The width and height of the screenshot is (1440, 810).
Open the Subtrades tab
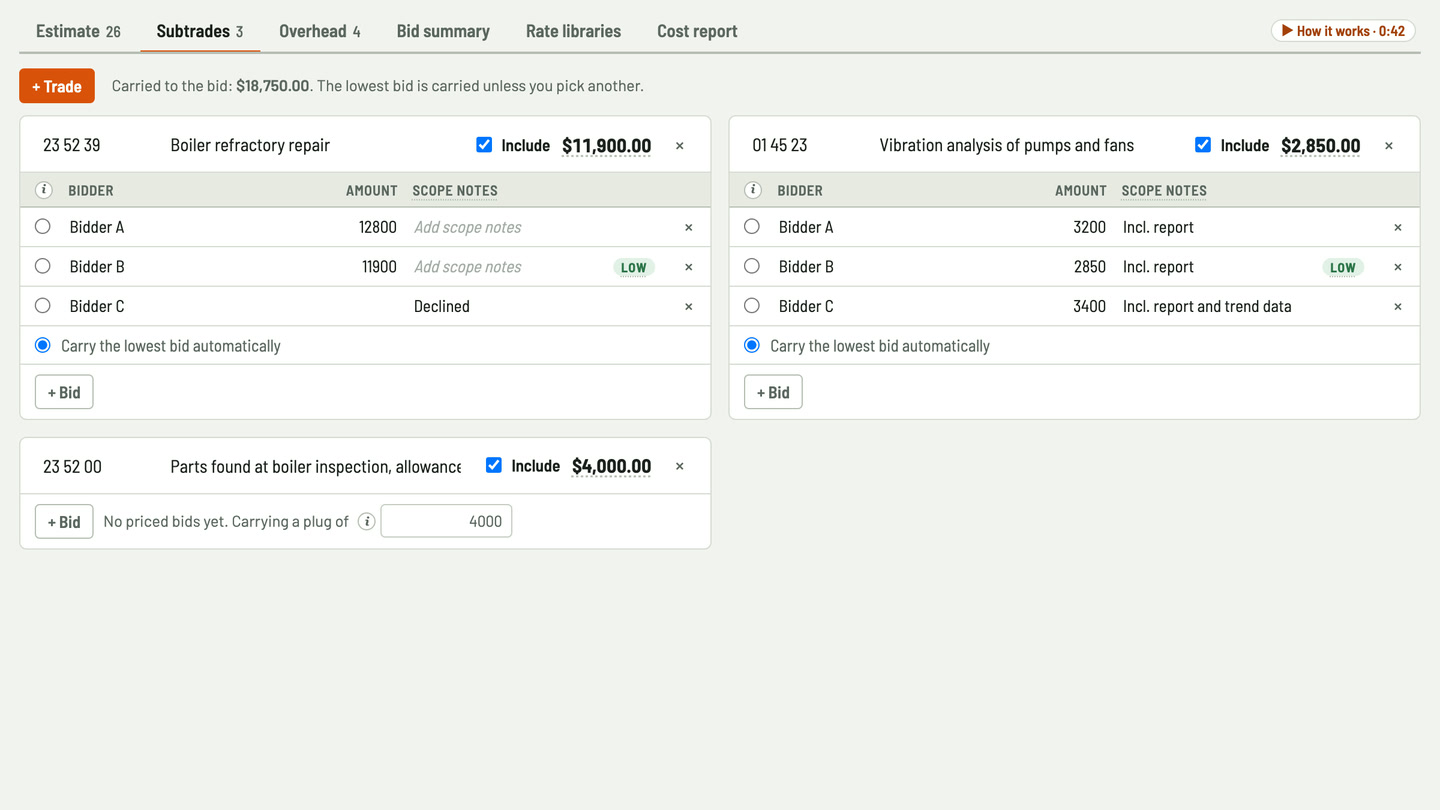200,31
